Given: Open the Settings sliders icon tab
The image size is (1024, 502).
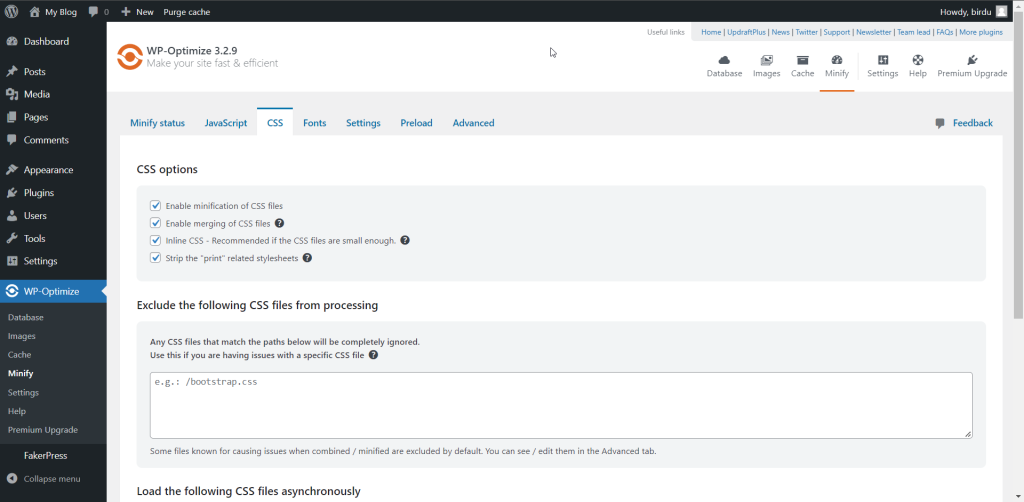Looking at the screenshot, I should [x=883, y=67].
